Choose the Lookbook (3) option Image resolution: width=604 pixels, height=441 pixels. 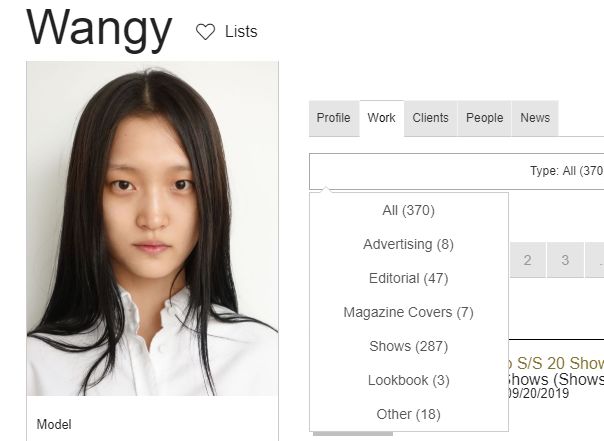tap(408, 380)
